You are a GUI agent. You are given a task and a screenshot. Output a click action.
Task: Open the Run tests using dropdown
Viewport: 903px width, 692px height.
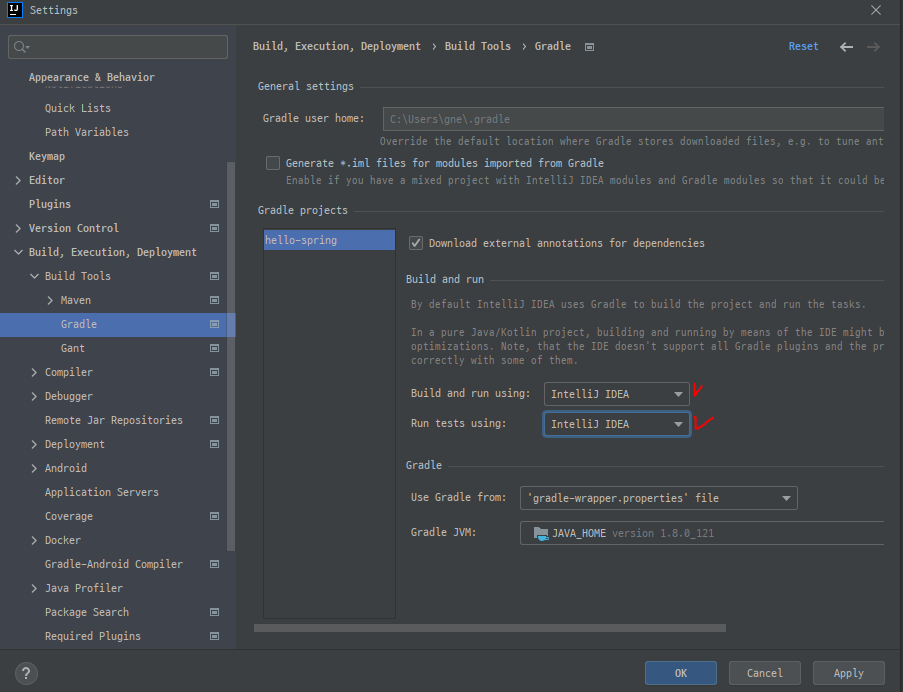pyautogui.click(x=616, y=424)
